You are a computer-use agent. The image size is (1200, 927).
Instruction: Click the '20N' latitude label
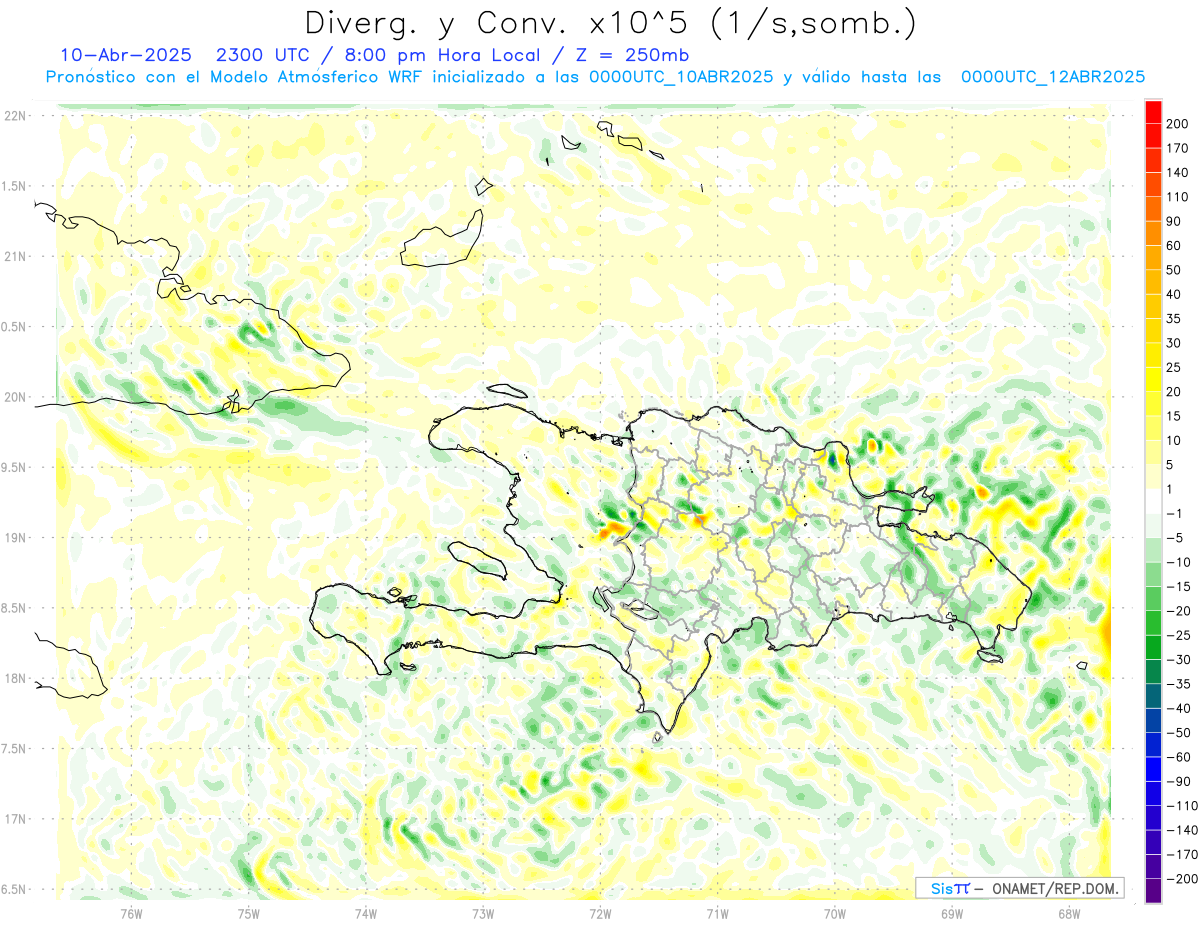[15, 397]
